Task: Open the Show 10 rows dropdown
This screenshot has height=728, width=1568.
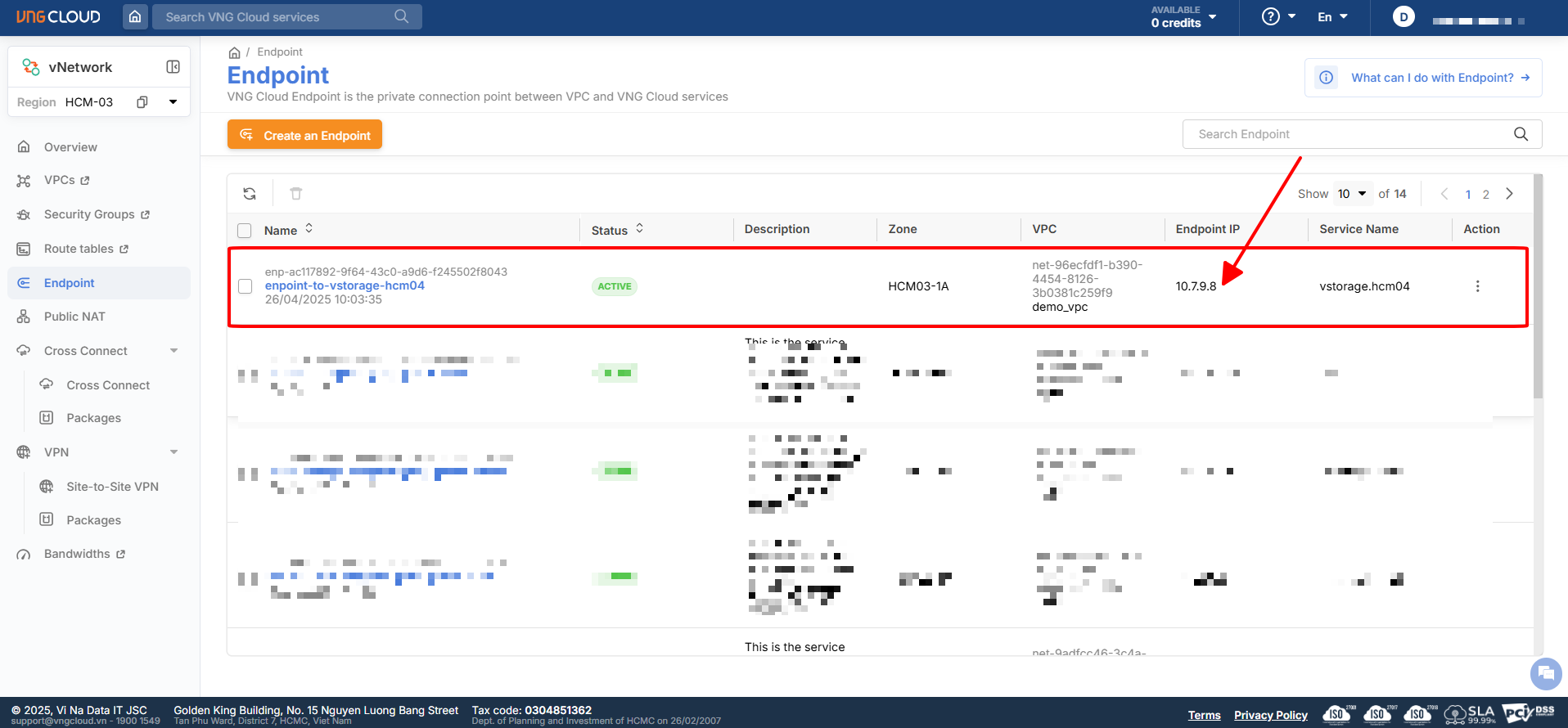Action: [1352, 194]
